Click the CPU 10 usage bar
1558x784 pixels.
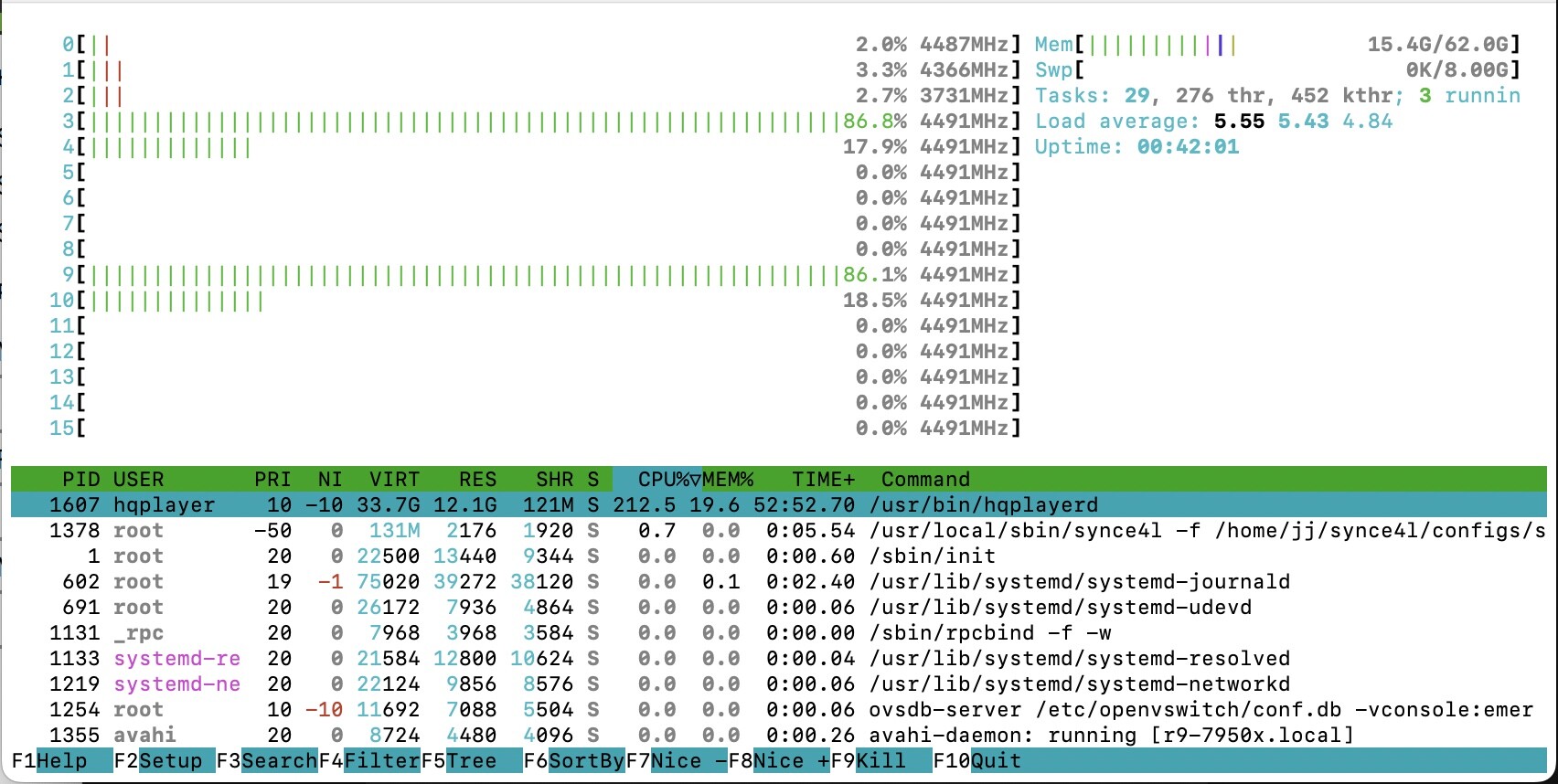(x=534, y=300)
